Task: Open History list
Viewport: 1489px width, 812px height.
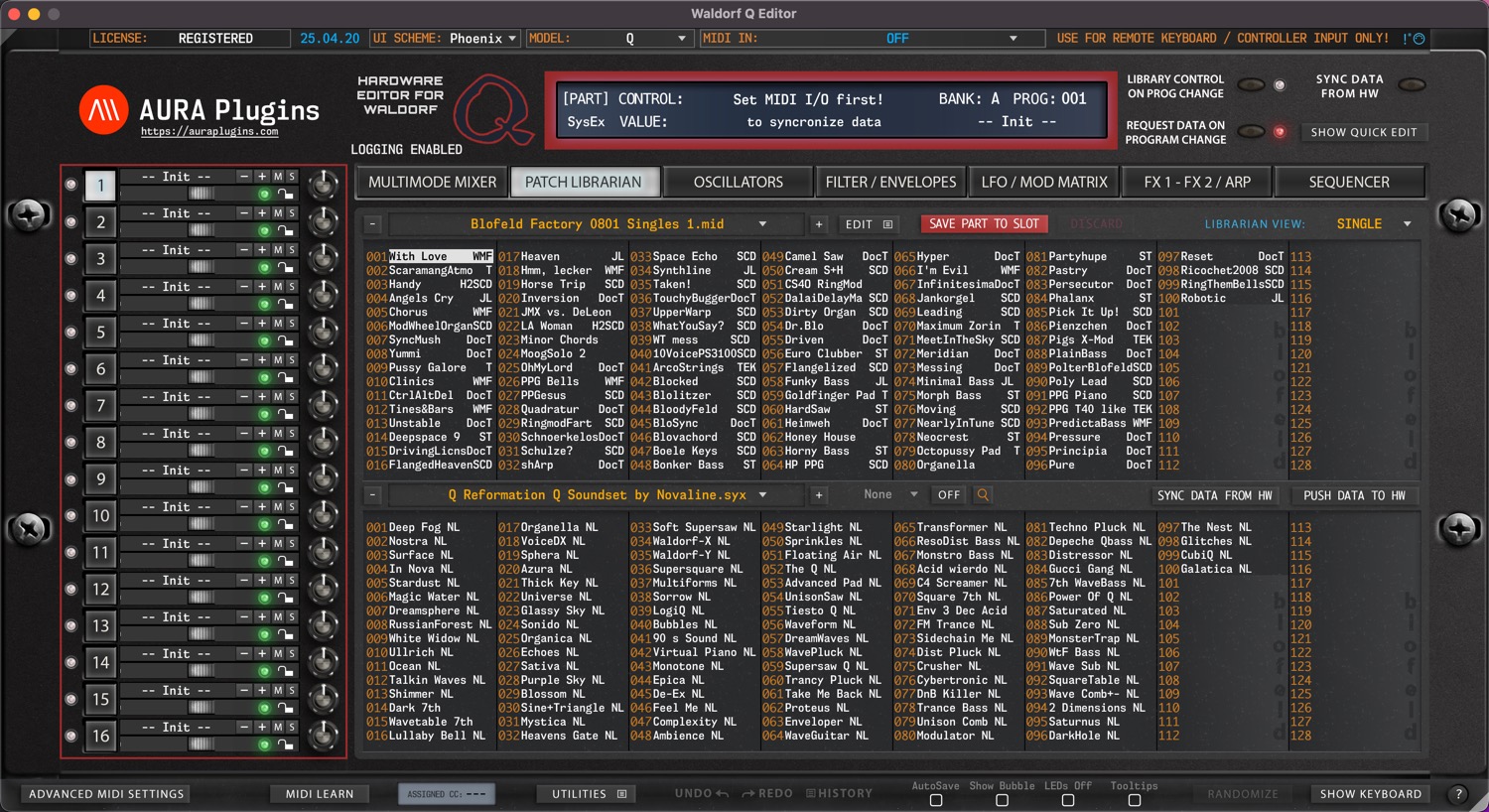Action: pos(839,794)
